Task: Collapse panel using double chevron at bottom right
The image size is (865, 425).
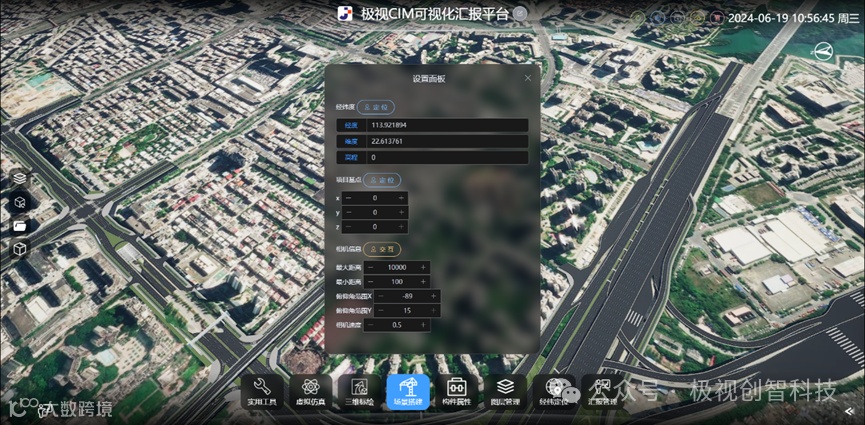Action: tap(850, 410)
